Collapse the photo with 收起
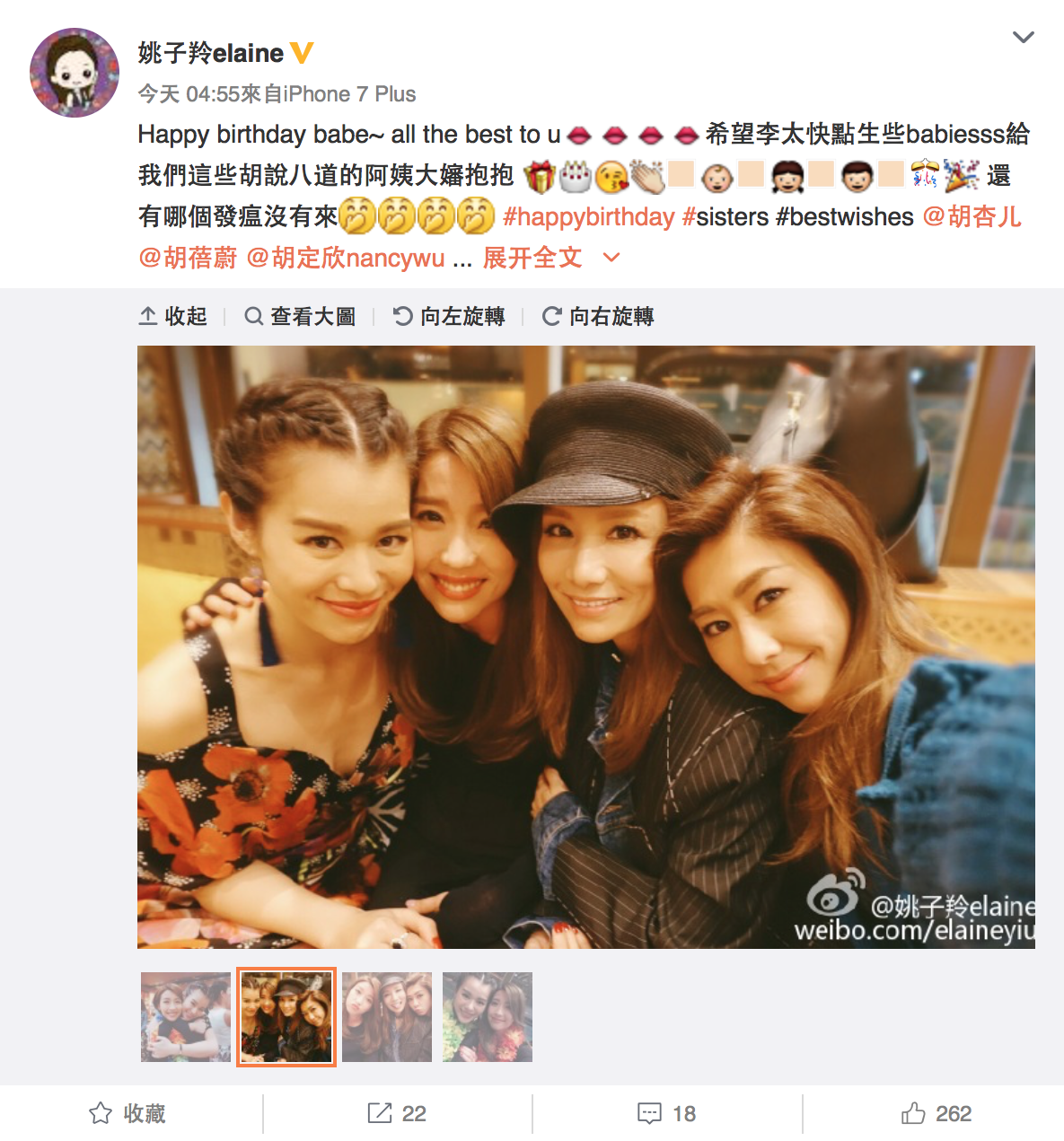The height and width of the screenshot is (1141, 1064). 173,316
